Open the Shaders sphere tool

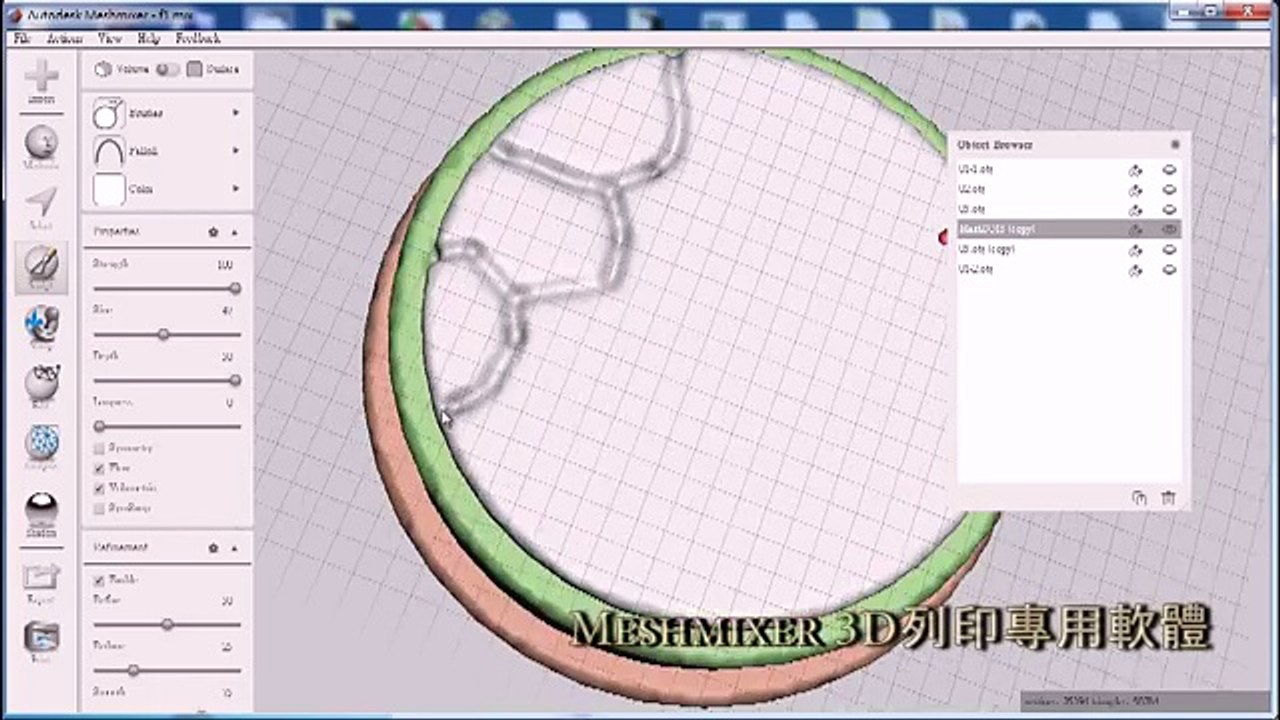[42, 514]
